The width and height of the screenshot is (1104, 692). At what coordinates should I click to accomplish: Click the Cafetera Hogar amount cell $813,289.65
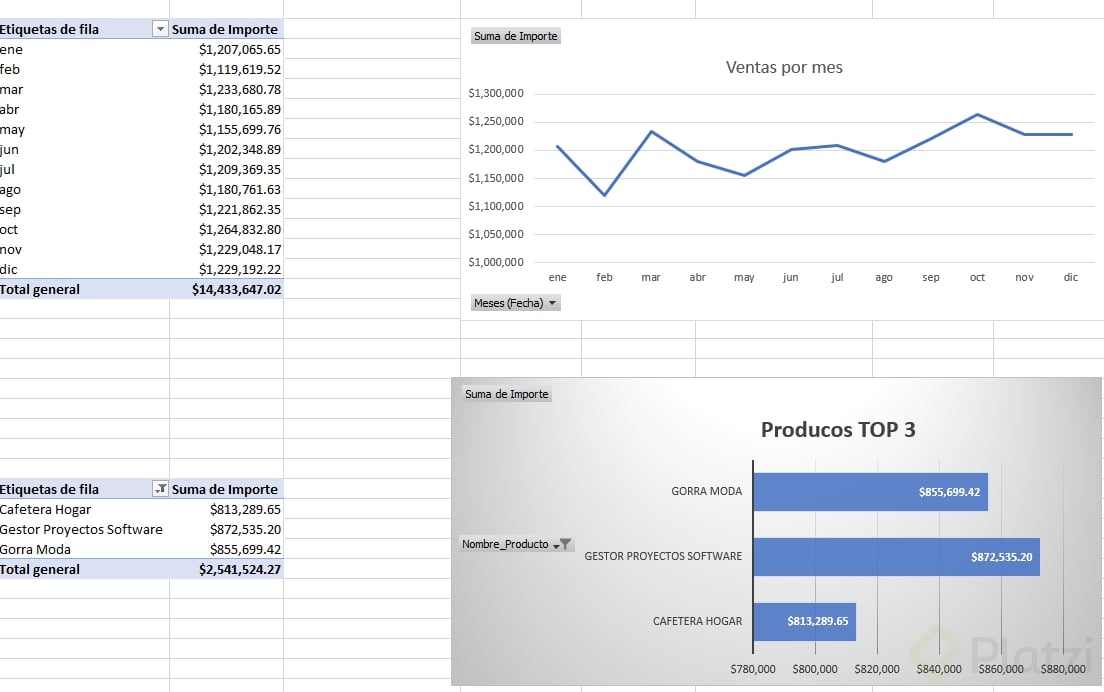[x=245, y=509]
